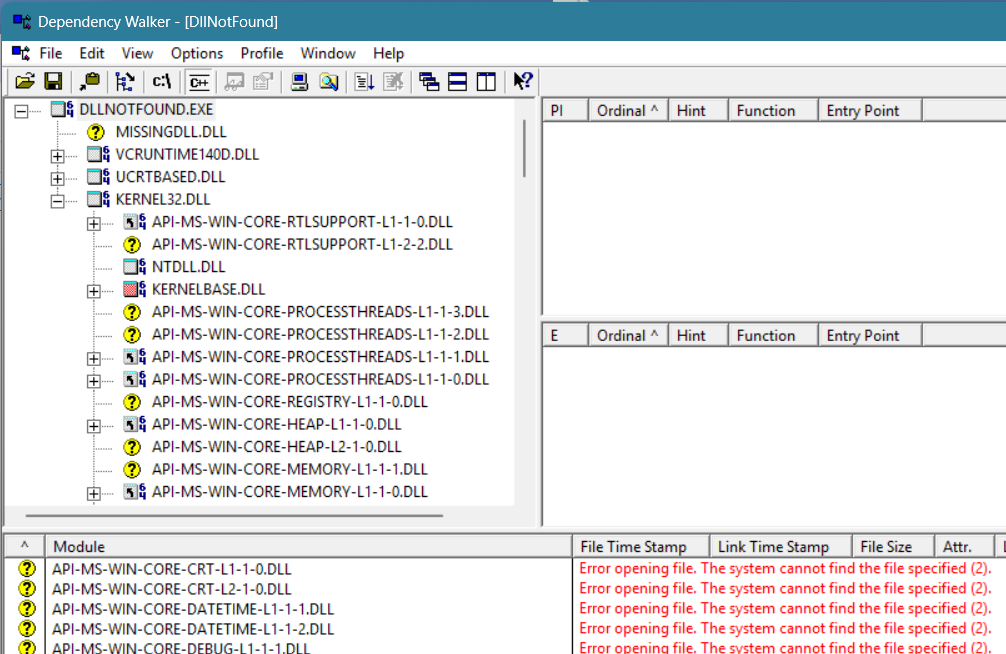
Task: Click the forwarded module icon of API-MS-WIN-CORE-HEAP-L1-1-0.DLL
Action: (134, 424)
